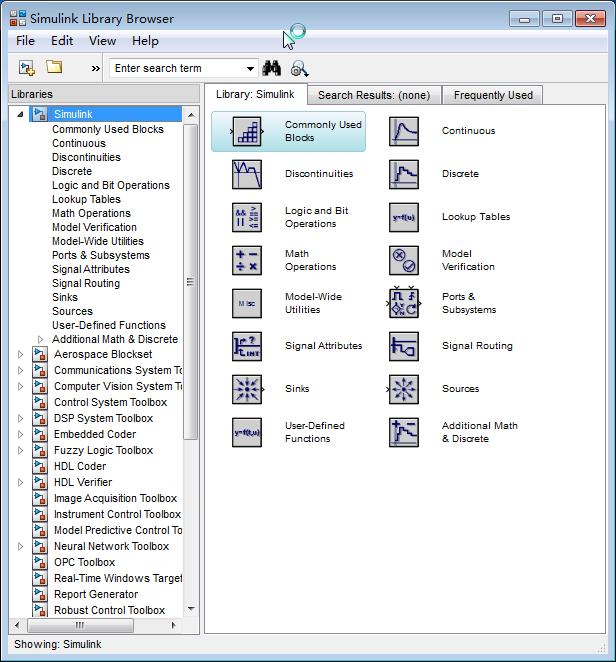Select the Discontinuities library icon
The image size is (616, 662).
point(247,174)
